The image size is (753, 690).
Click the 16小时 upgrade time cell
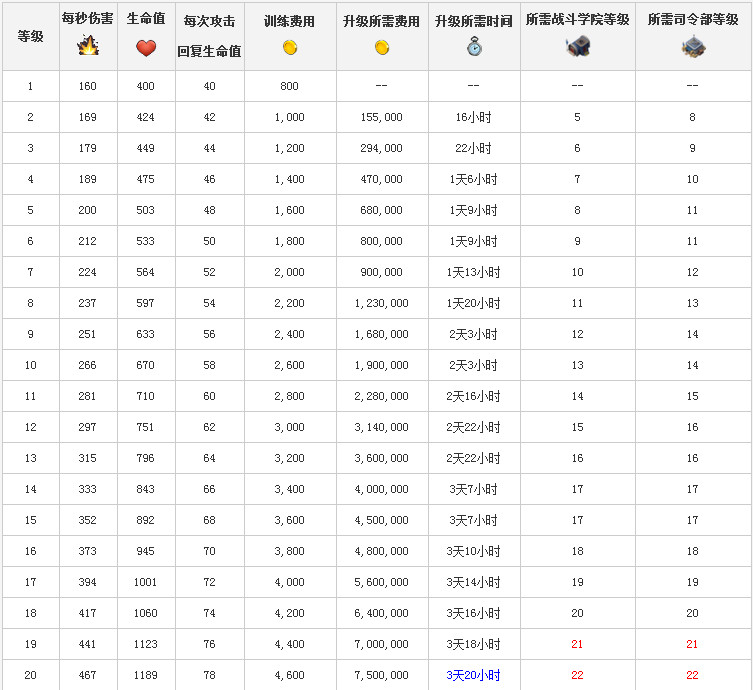474,117
